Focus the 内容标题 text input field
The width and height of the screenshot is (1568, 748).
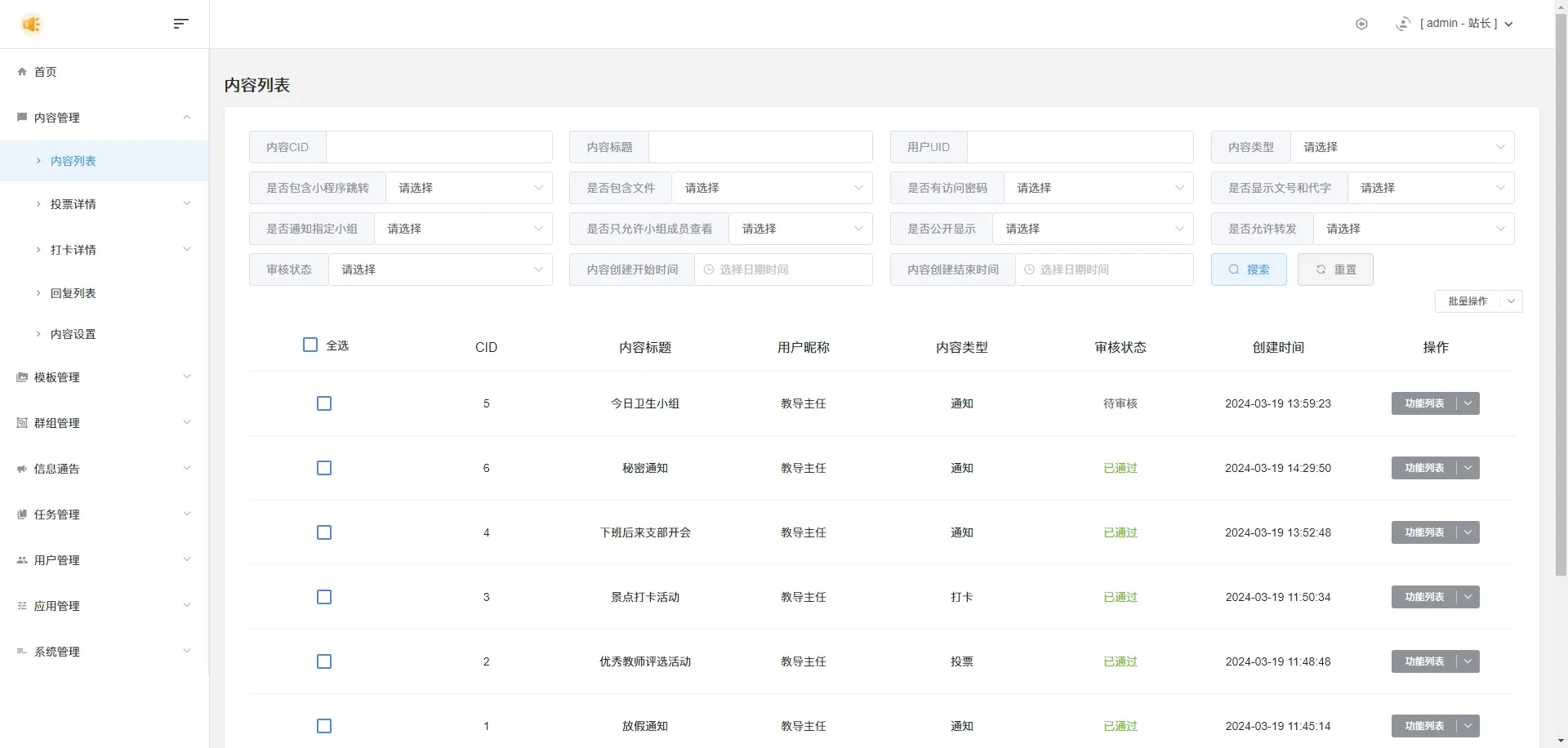[759, 147]
